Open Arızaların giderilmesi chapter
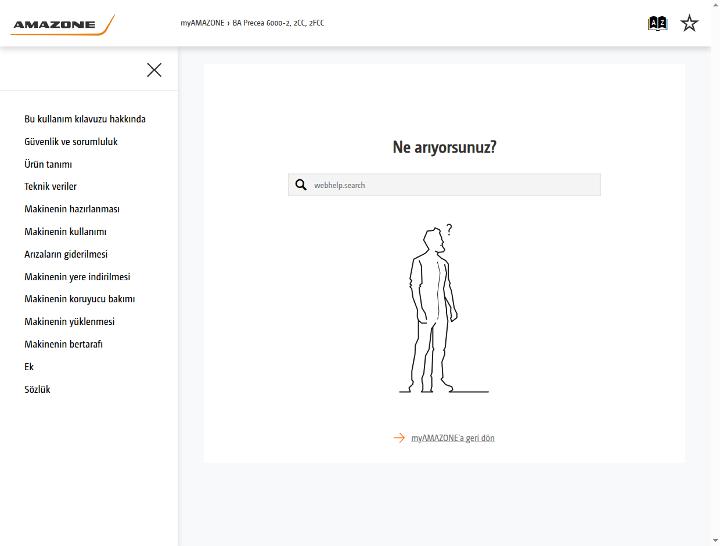Screen dimensions: 720x546 66,254
